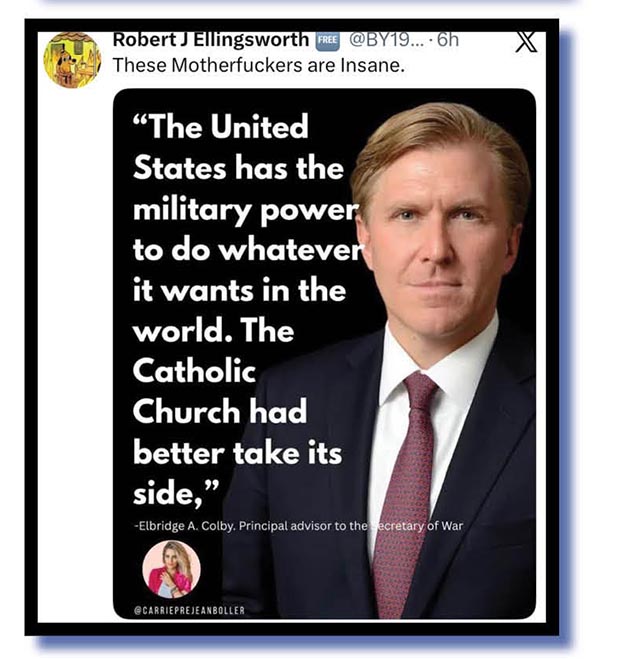Select the word 'Catholic' in the quote
The height and width of the screenshot is (659, 624).
(x=194, y=371)
